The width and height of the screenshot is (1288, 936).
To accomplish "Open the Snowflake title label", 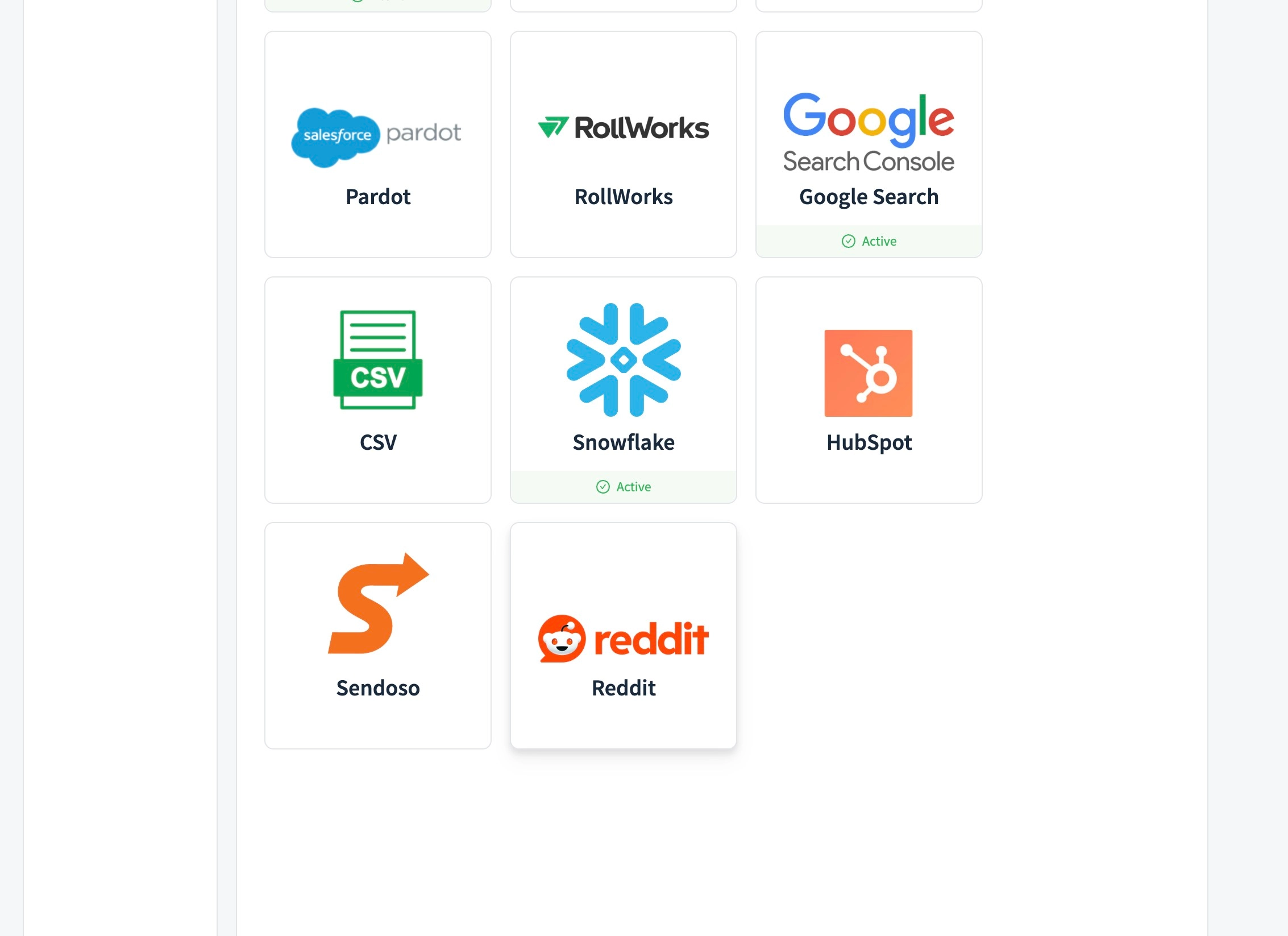I will [x=624, y=442].
